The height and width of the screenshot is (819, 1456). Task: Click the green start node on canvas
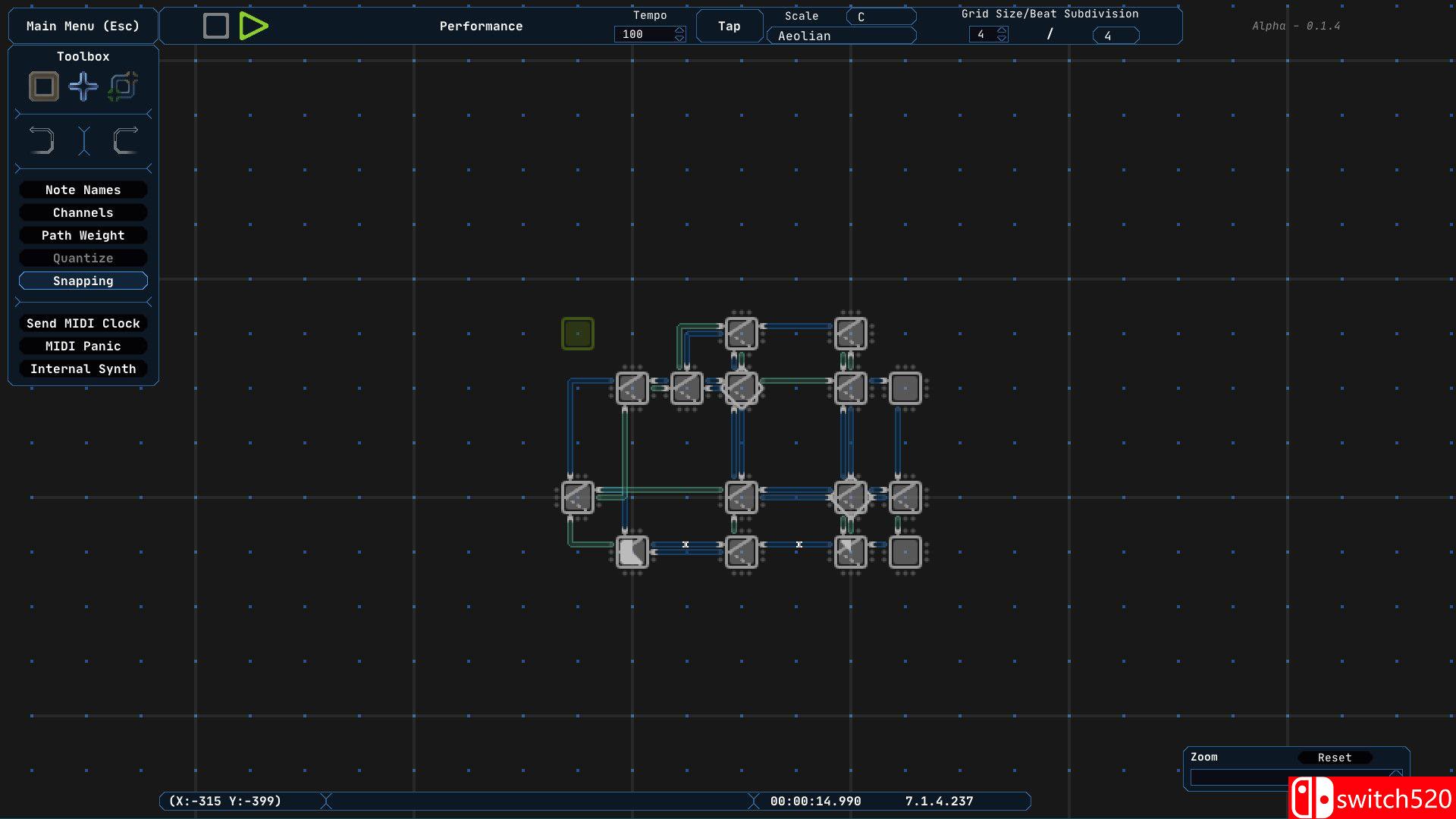point(577,334)
